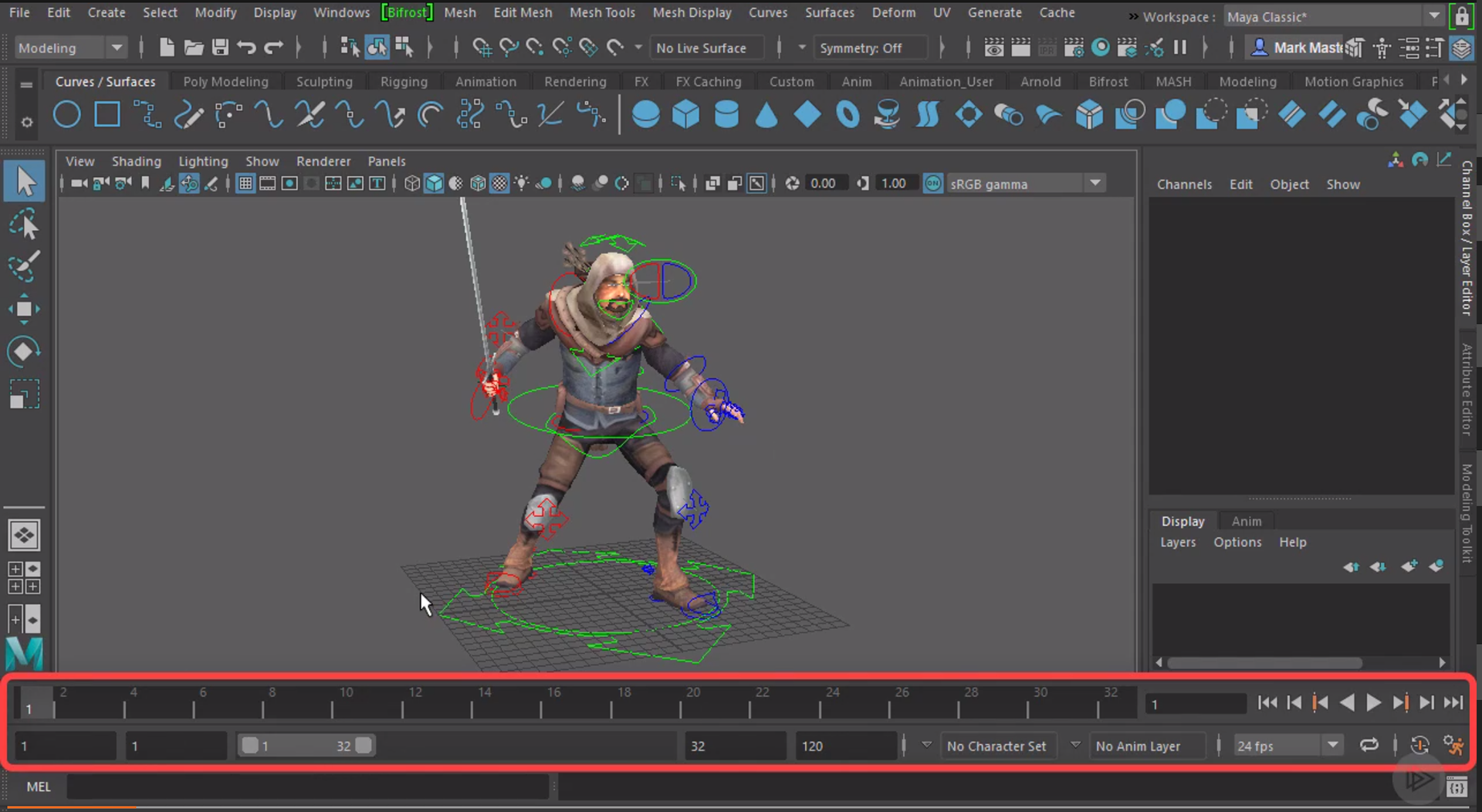Click the save scene icon
The height and width of the screenshot is (812, 1482).
[x=220, y=48]
